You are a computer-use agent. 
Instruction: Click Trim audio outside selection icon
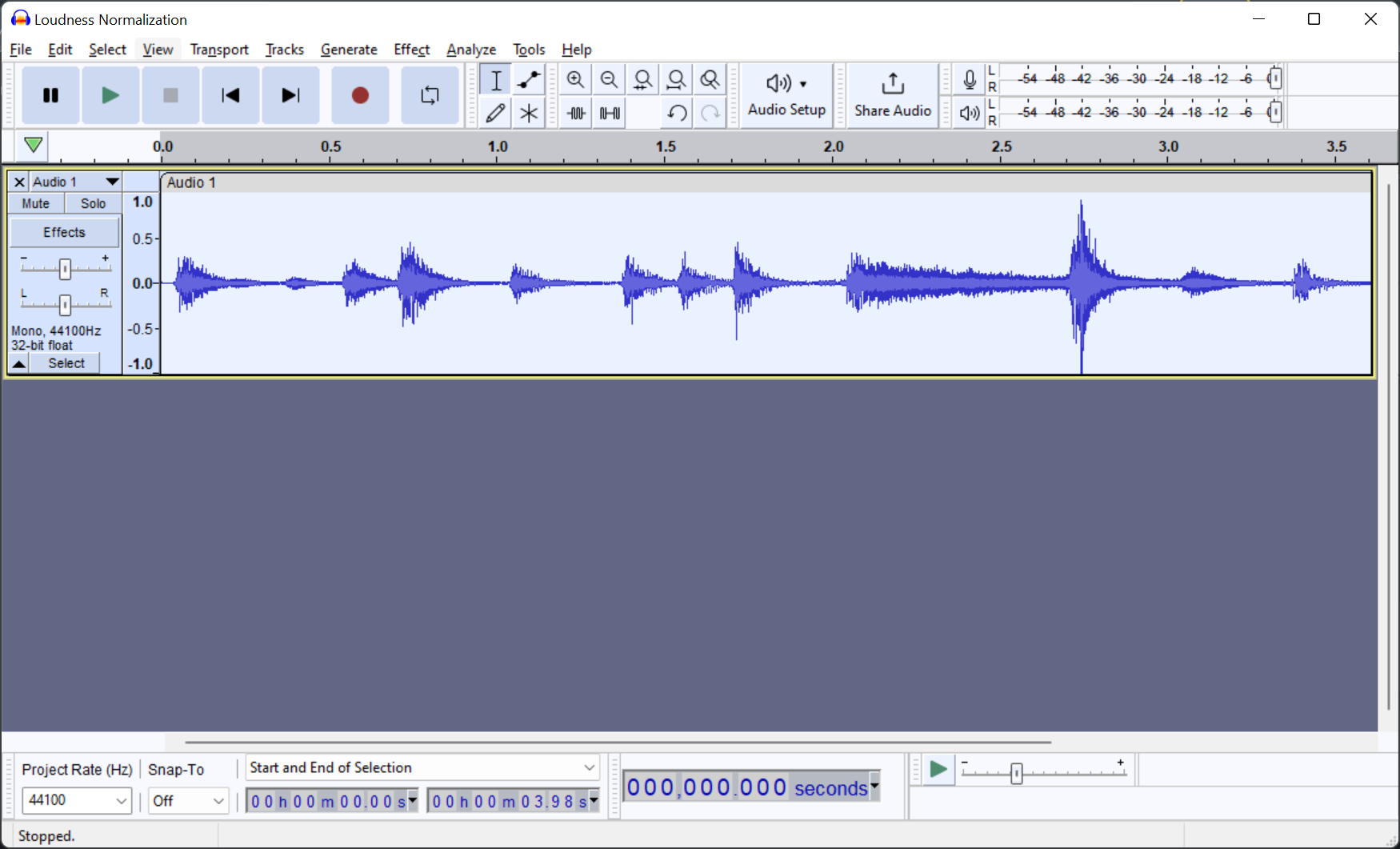pos(575,113)
